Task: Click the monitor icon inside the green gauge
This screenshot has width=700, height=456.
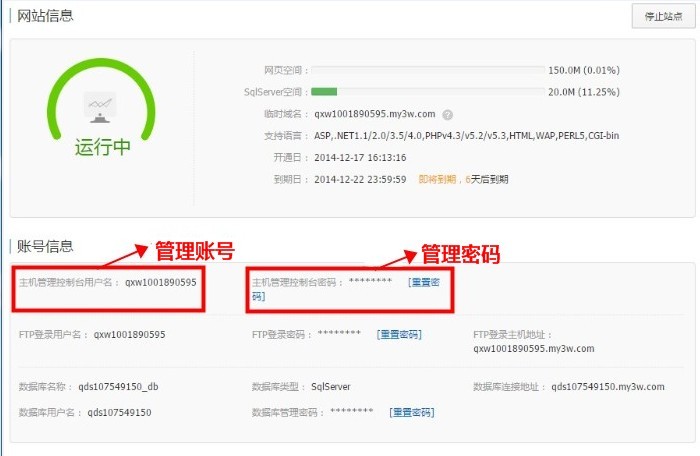Action: click(x=100, y=105)
